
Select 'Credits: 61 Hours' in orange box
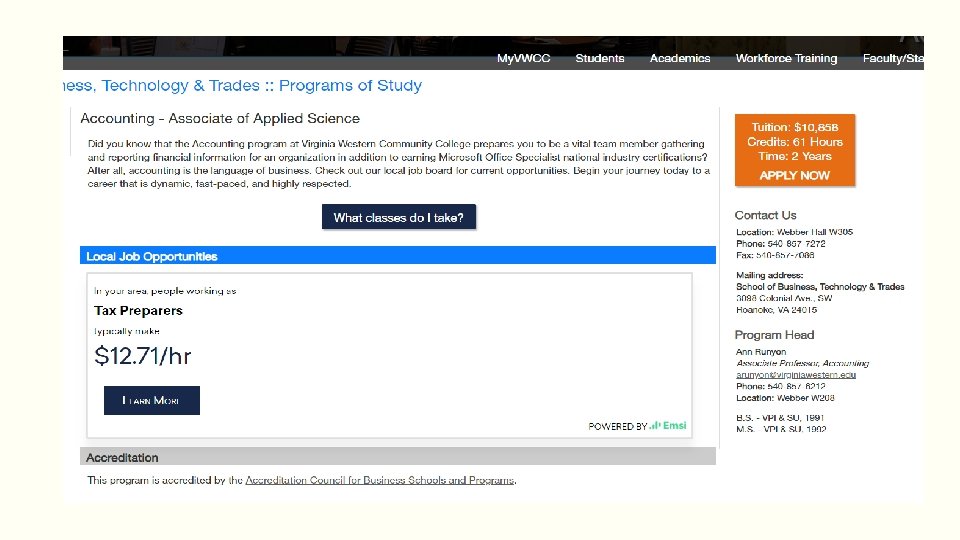click(x=795, y=142)
